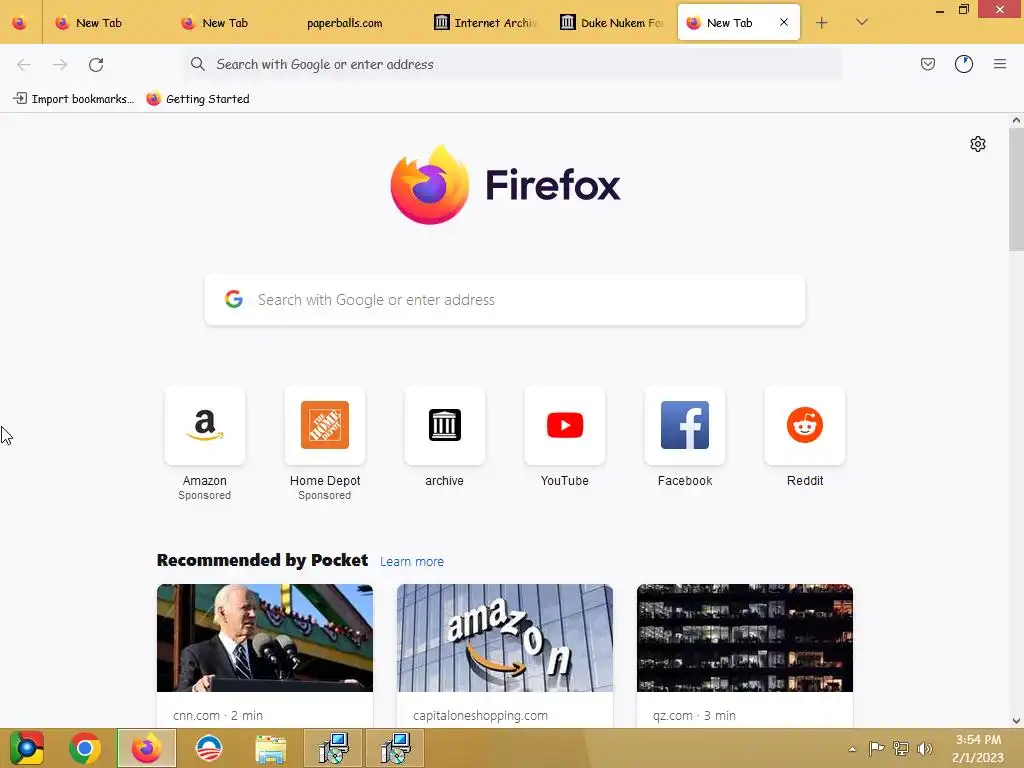Screen dimensions: 1024x768
Task: Open the cnn.com Pocket story thumbnail
Action: (264, 638)
